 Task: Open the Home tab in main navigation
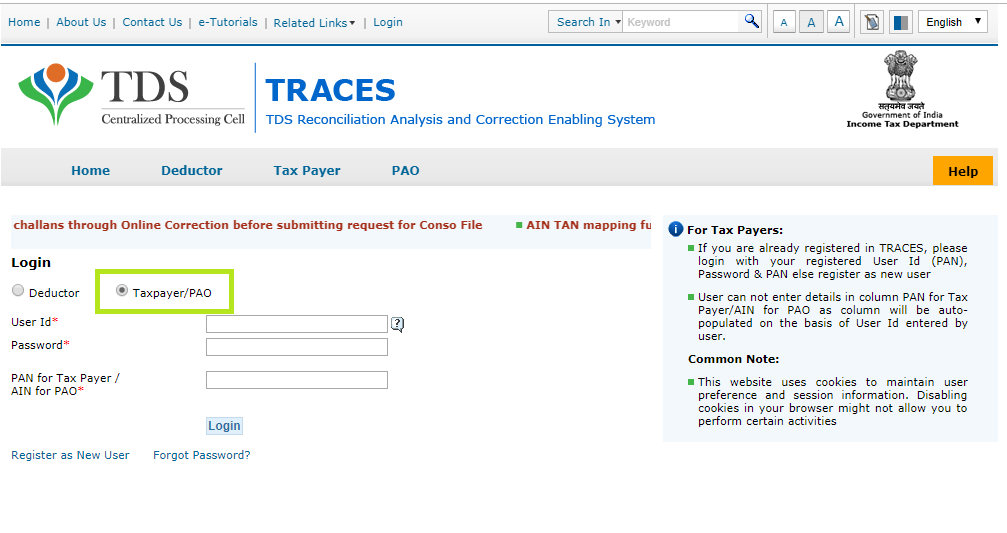(91, 170)
